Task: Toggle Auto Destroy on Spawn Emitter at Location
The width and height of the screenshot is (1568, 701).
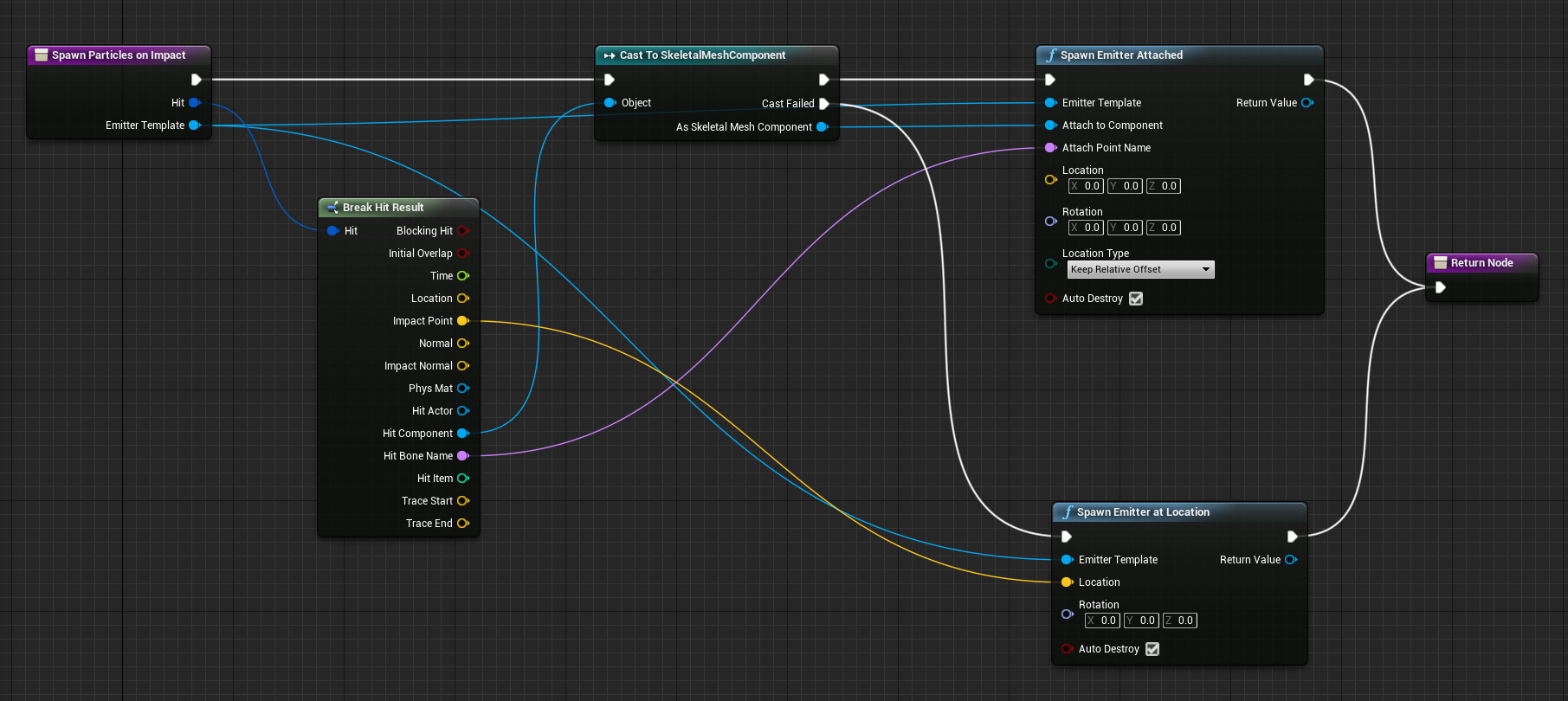Action: click(1152, 649)
